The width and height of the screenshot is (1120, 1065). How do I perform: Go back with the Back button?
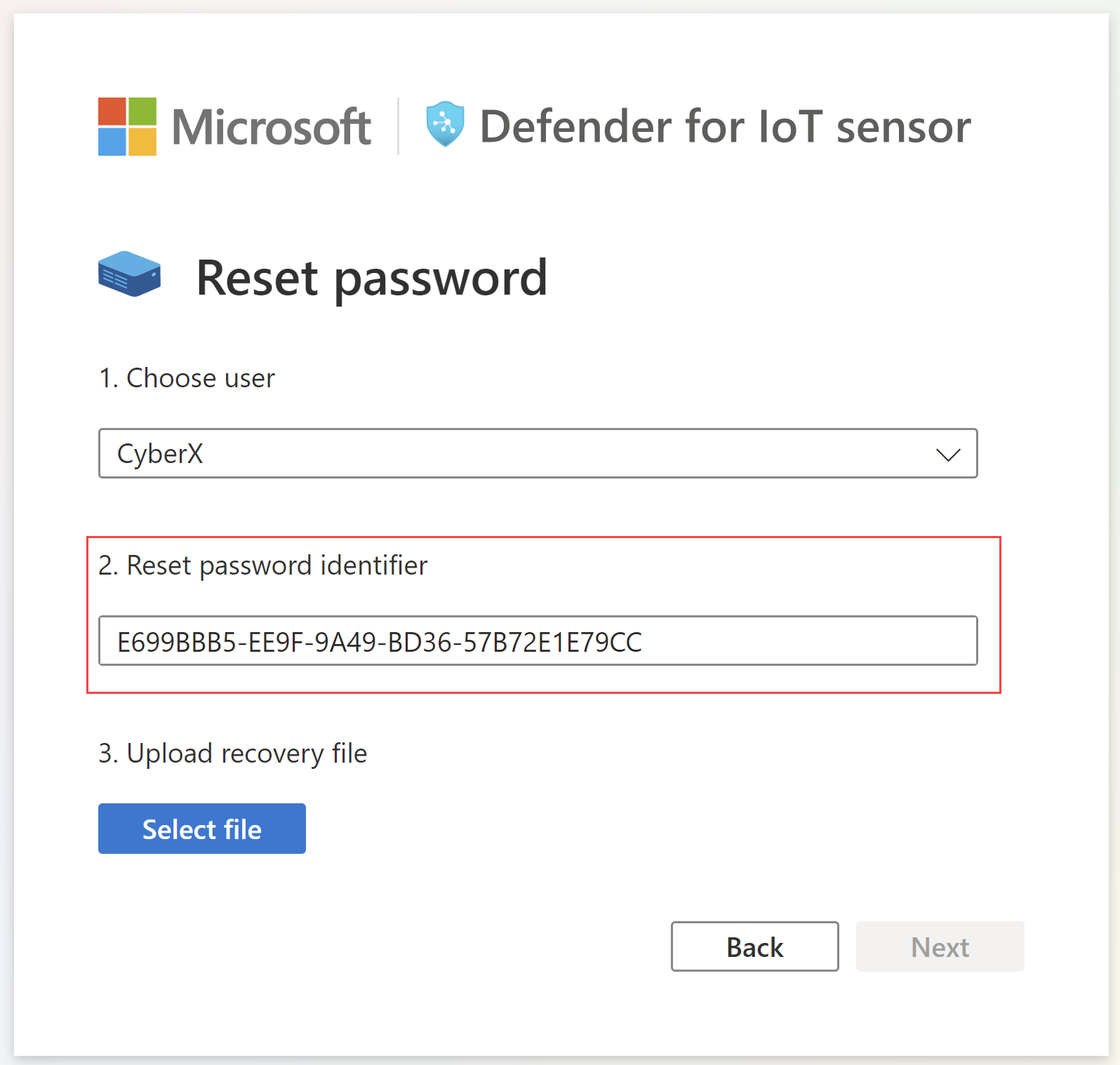754,946
